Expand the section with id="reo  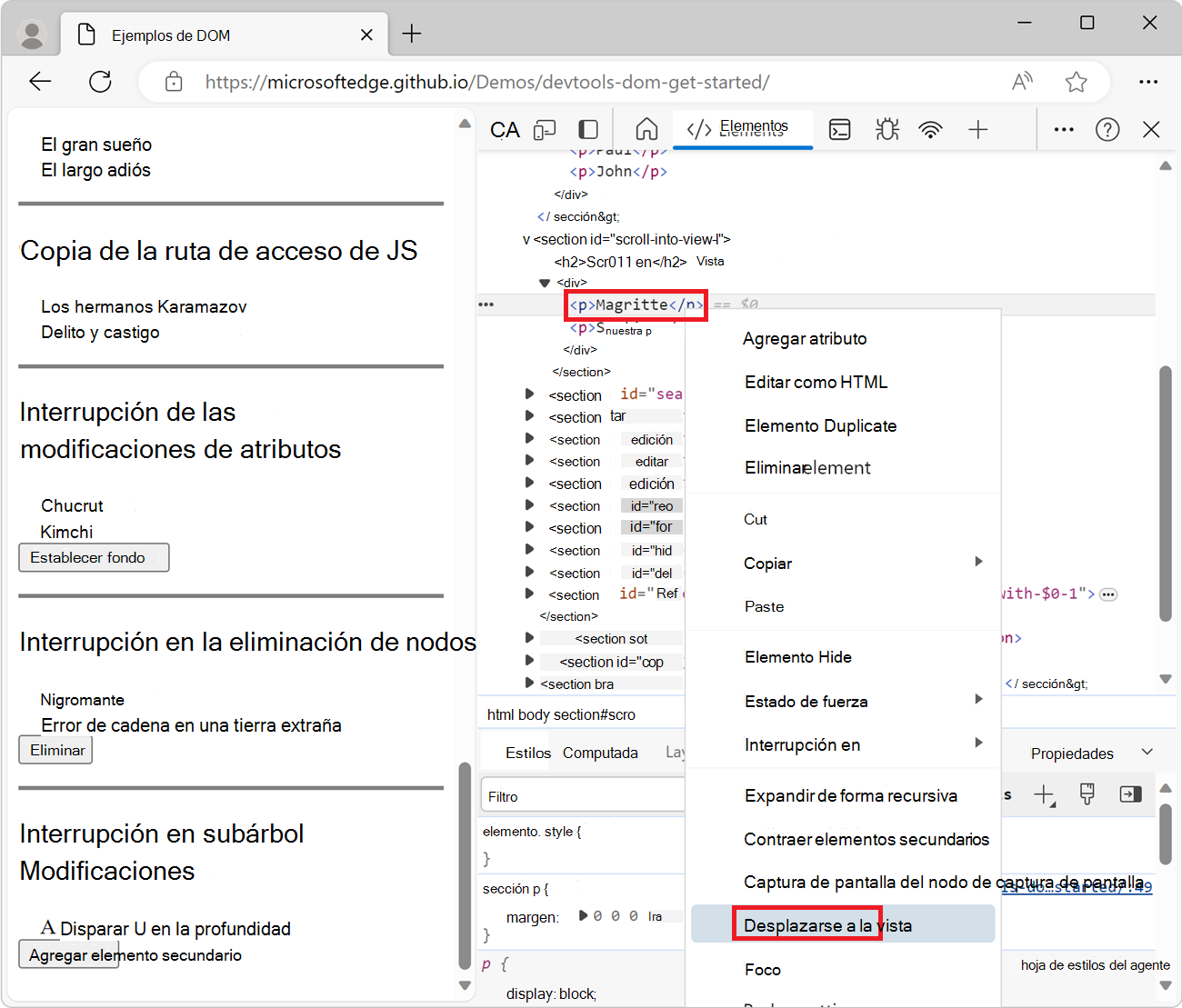click(x=529, y=505)
